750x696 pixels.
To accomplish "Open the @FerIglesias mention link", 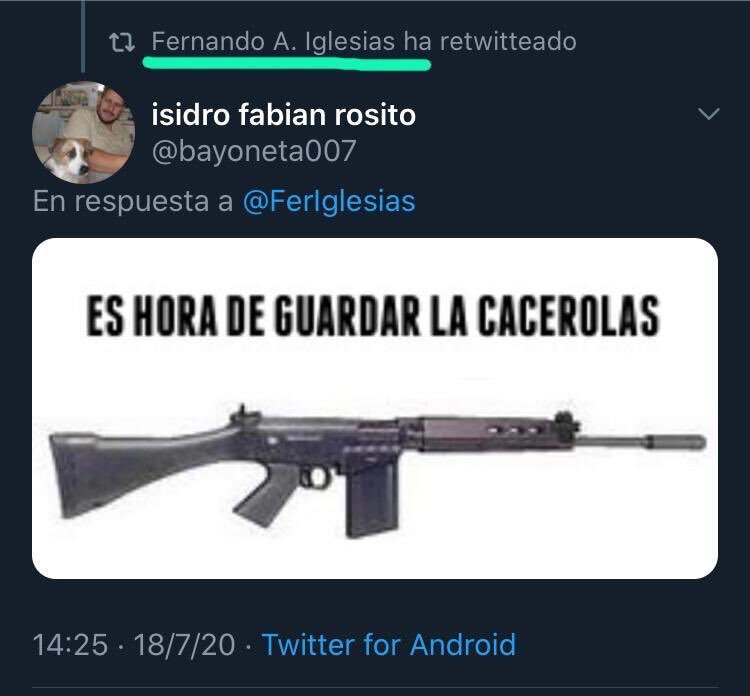I will point(329,201).
